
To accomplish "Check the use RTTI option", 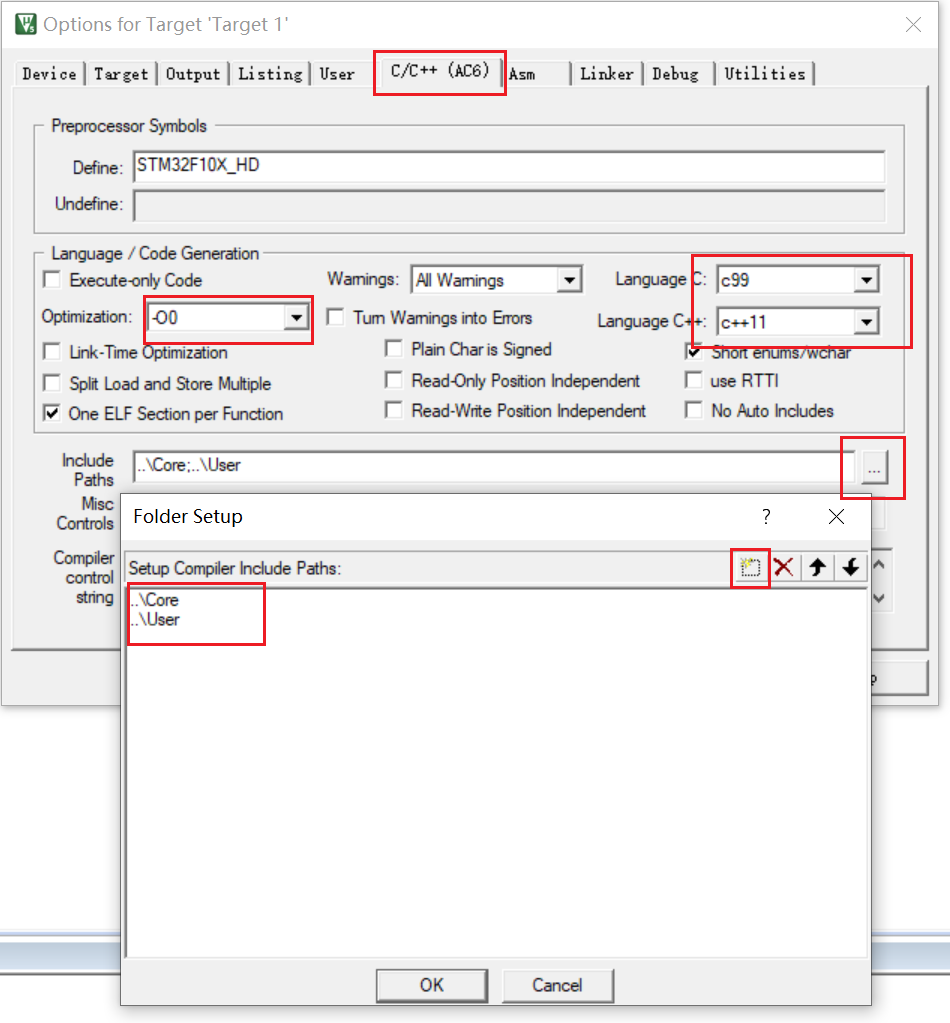I will pos(694,380).
